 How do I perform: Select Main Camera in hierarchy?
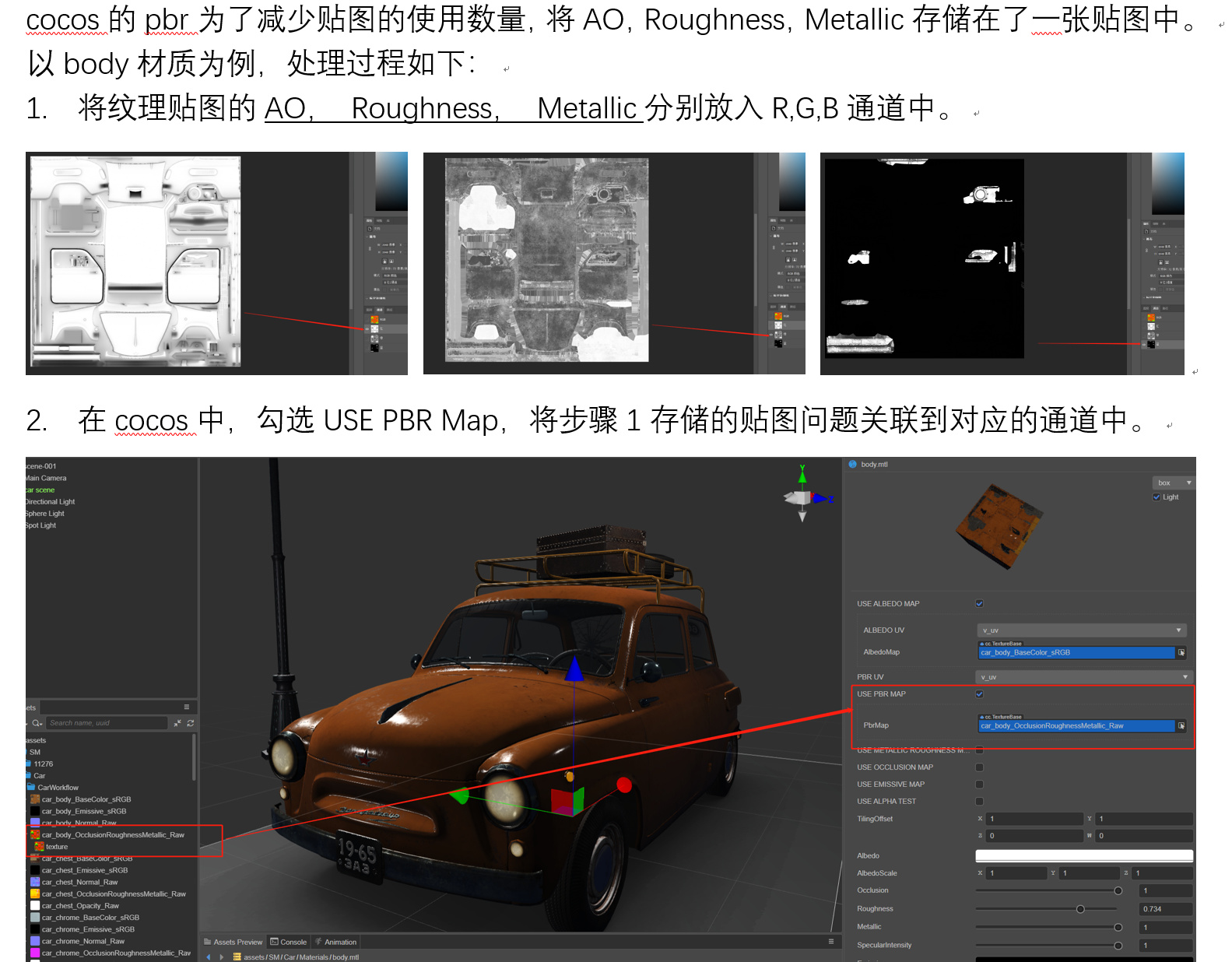pos(45,478)
